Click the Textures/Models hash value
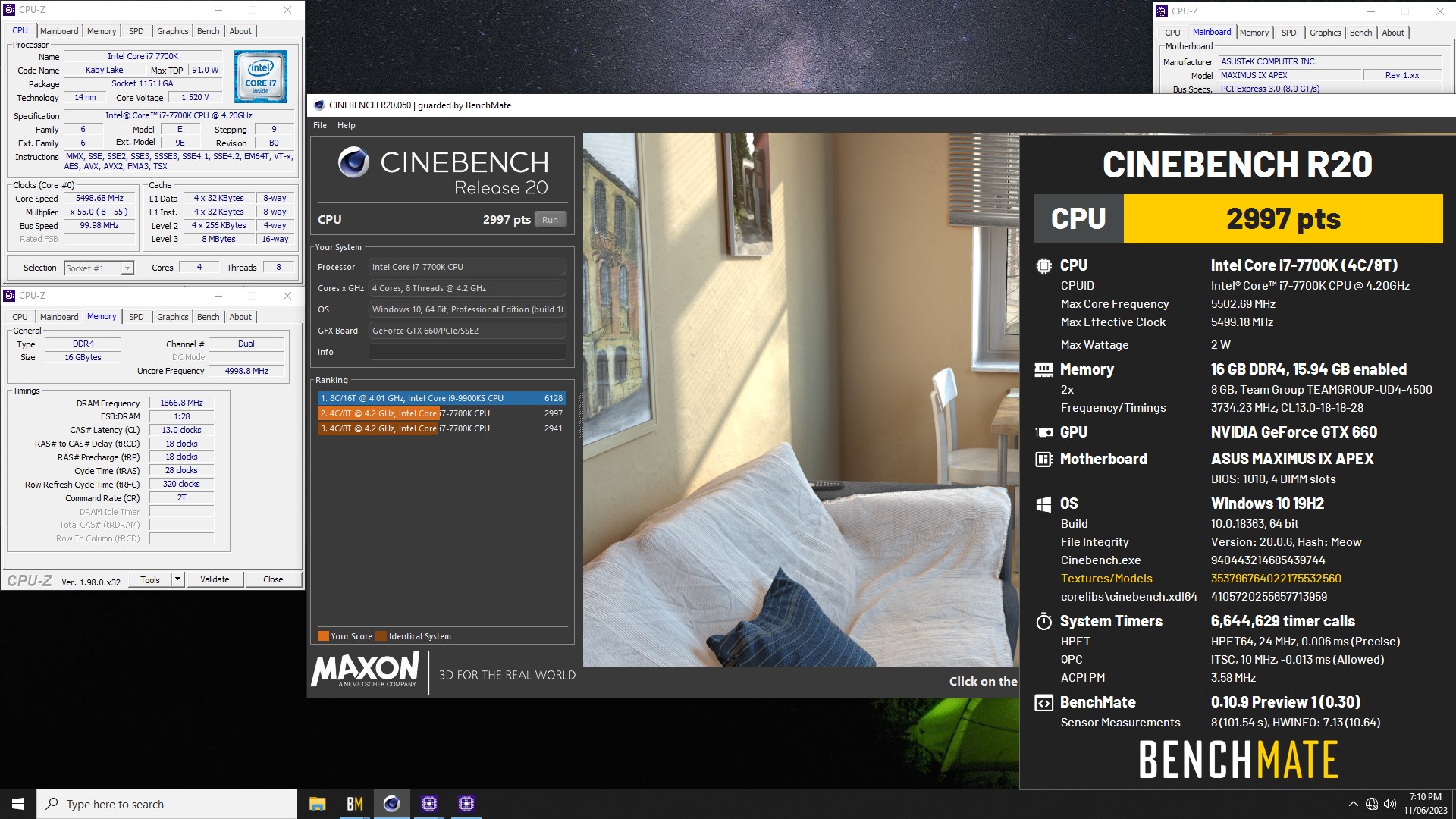Image resolution: width=1456 pixels, height=819 pixels. coord(1276,579)
